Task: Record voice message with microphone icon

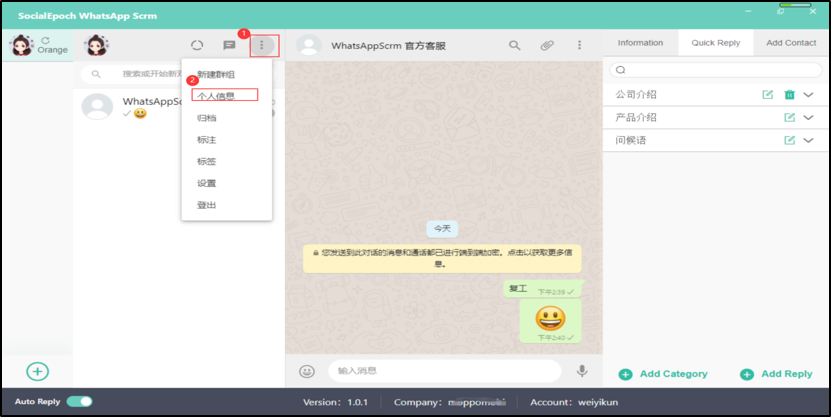Action: pyautogui.click(x=582, y=371)
